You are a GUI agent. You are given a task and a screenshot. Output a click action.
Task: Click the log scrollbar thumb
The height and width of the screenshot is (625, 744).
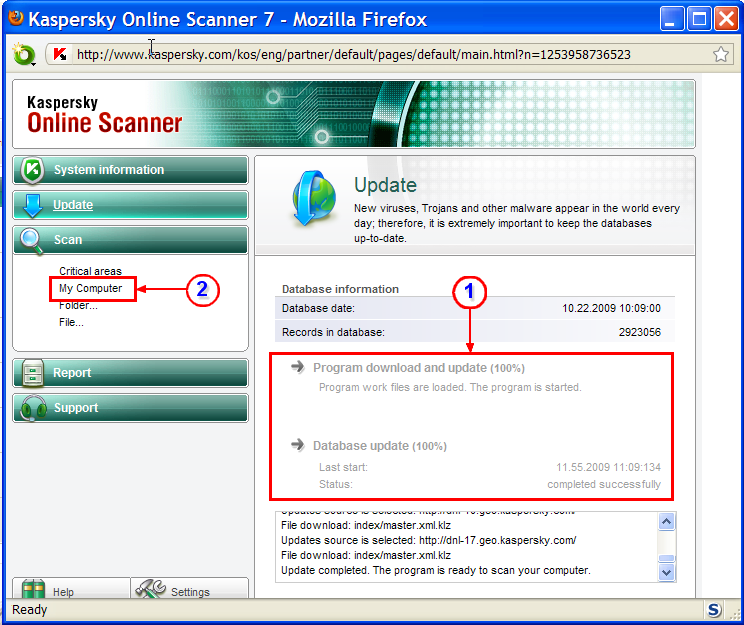(x=667, y=558)
